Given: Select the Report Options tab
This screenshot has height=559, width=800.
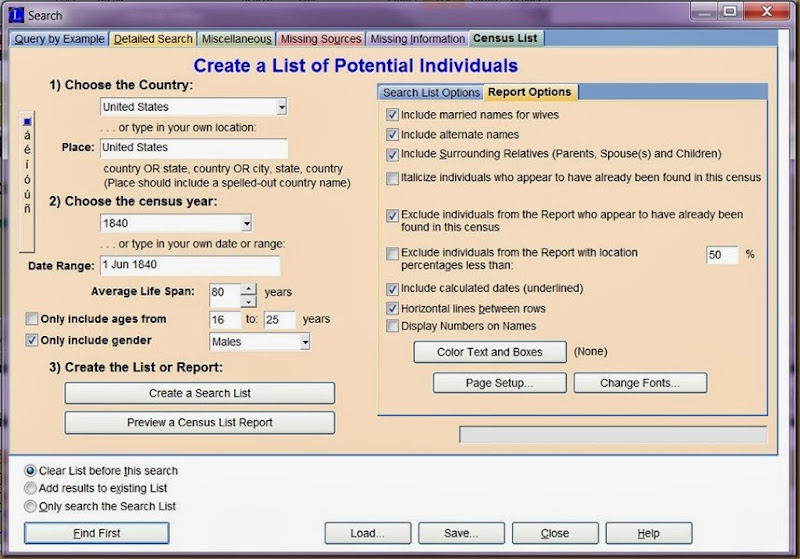Looking at the screenshot, I should (530, 92).
